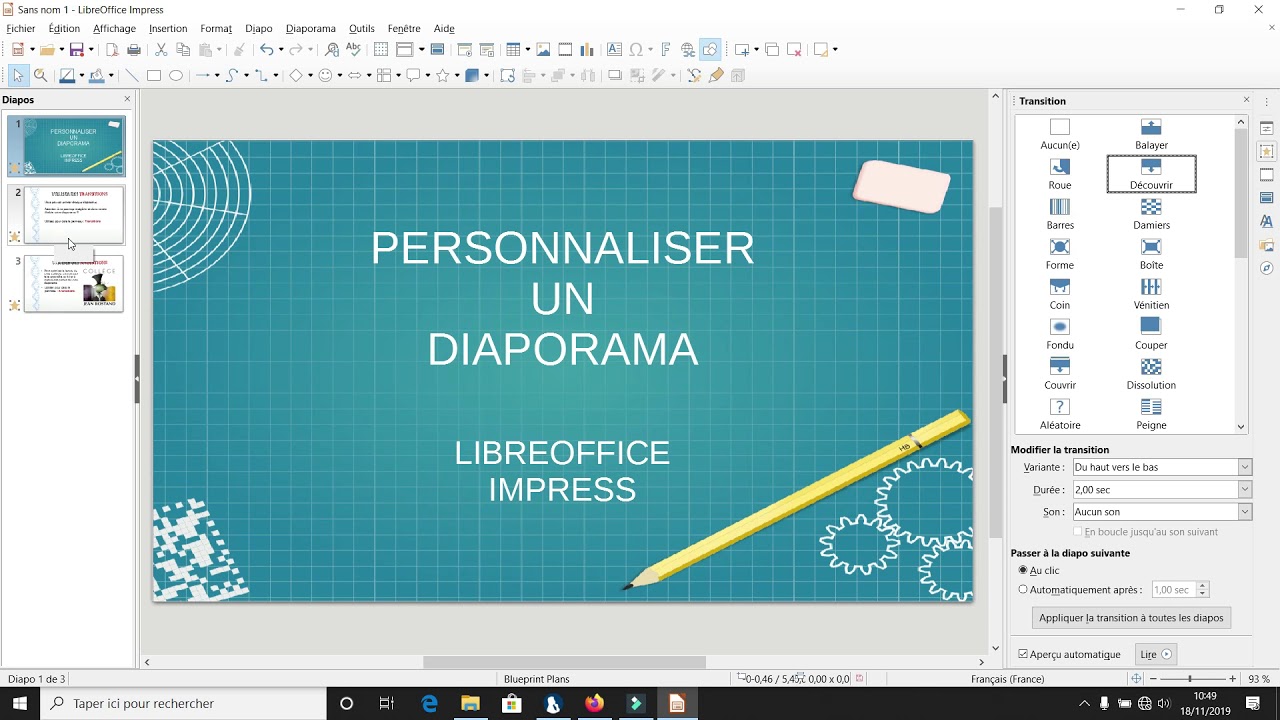Open the Affichage menu
The height and width of the screenshot is (720, 1280).
(x=114, y=28)
